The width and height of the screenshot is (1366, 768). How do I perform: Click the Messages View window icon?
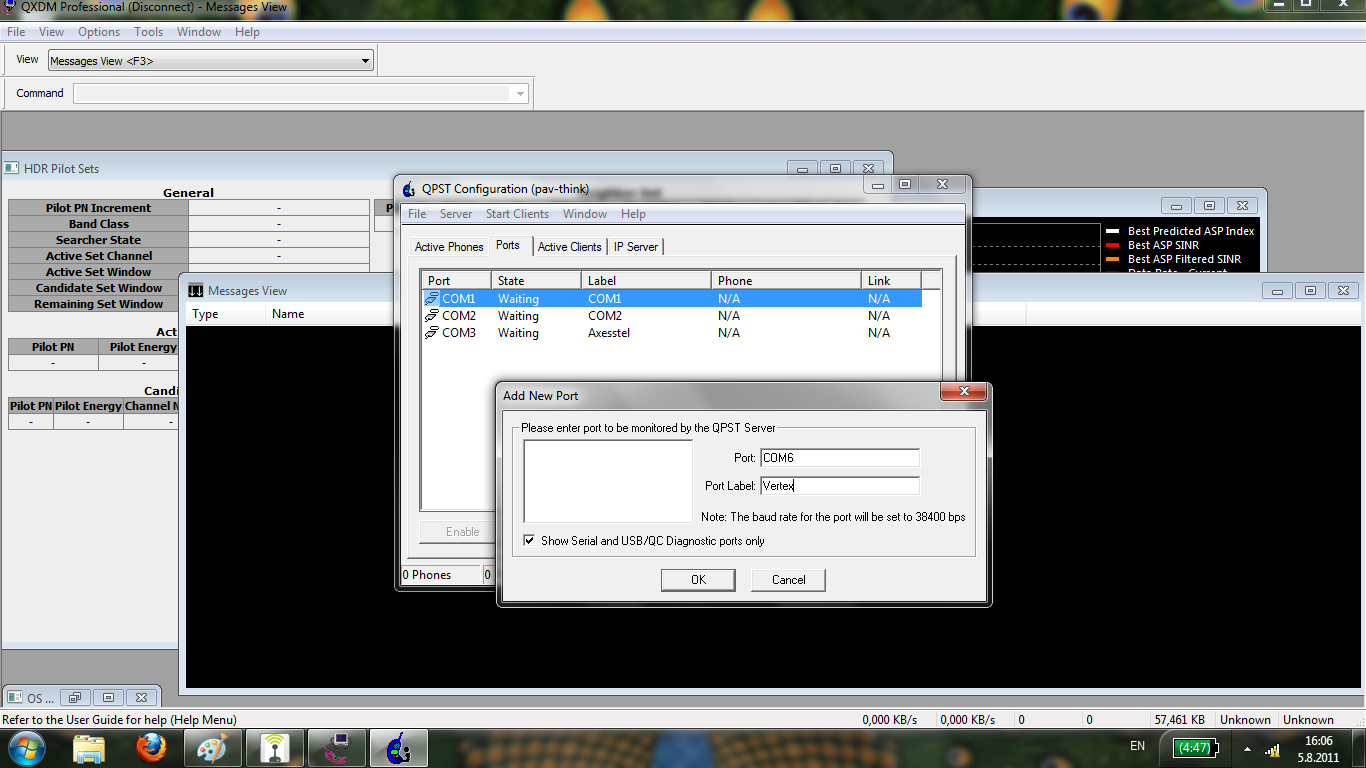pyautogui.click(x=196, y=291)
